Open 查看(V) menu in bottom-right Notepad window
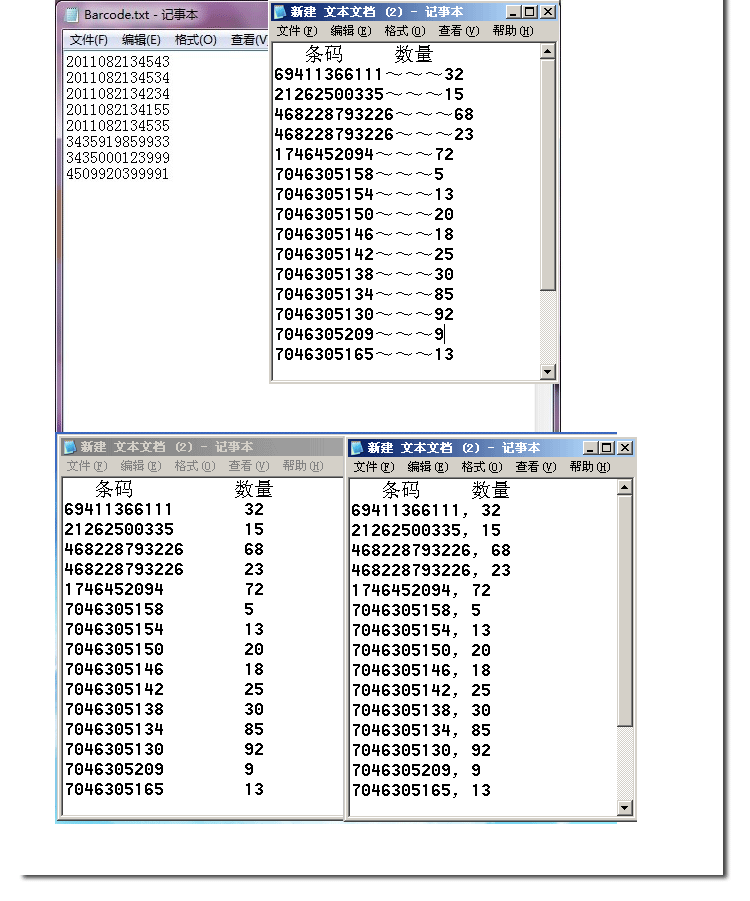This screenshot has width=750, height=901. pyautogui.click(x=536, y=467)
